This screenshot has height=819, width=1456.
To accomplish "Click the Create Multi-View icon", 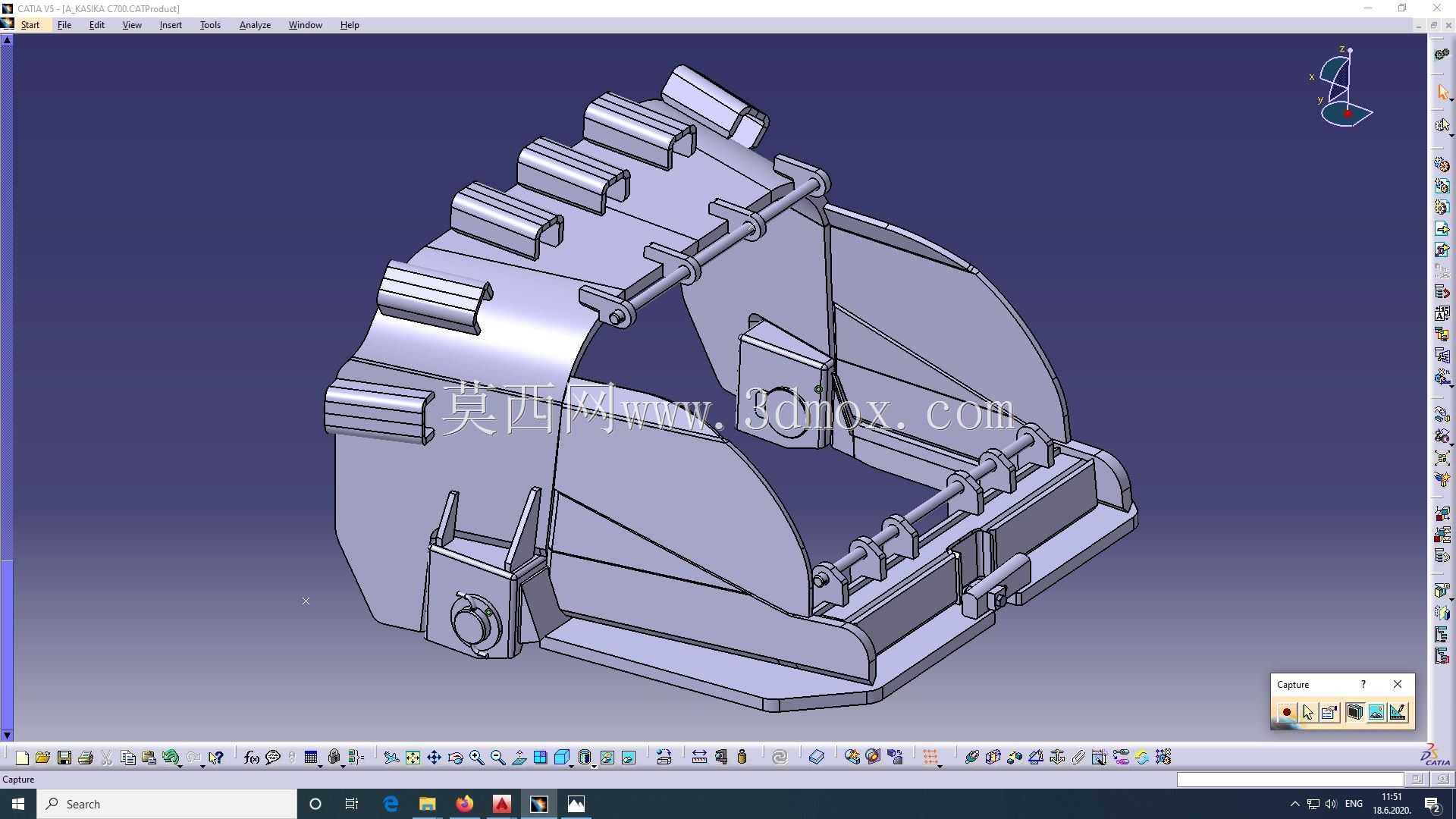I will click(540, 757).
